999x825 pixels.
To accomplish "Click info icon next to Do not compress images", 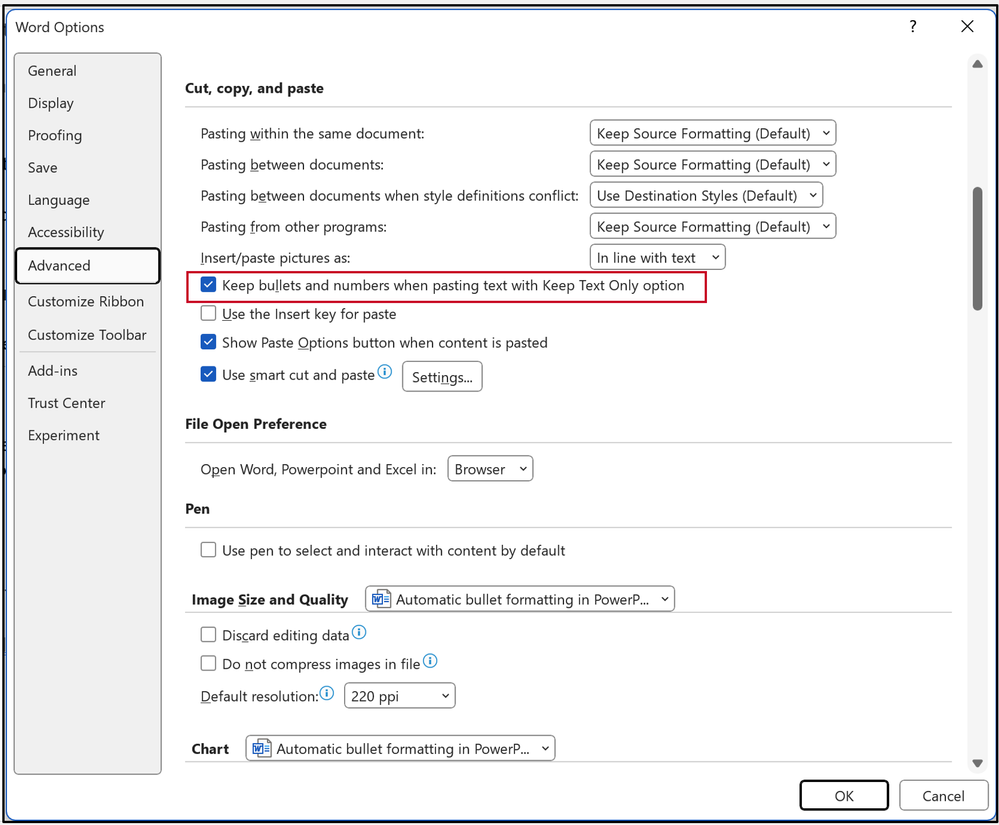I will pyautogui.click(x=430, y=661).
